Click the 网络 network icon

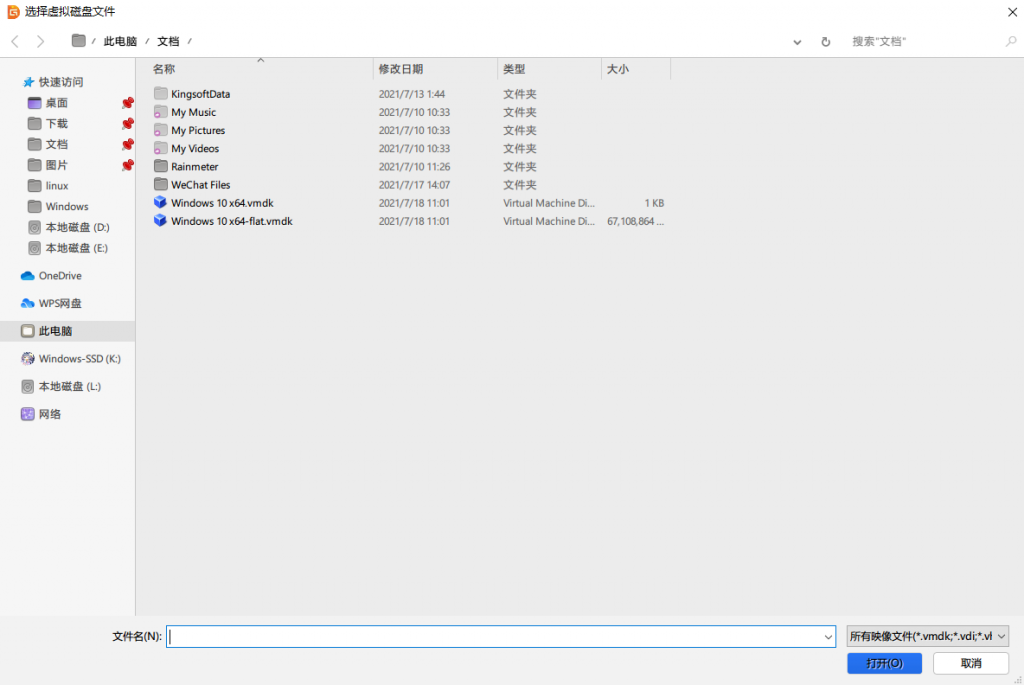point(27,414)
